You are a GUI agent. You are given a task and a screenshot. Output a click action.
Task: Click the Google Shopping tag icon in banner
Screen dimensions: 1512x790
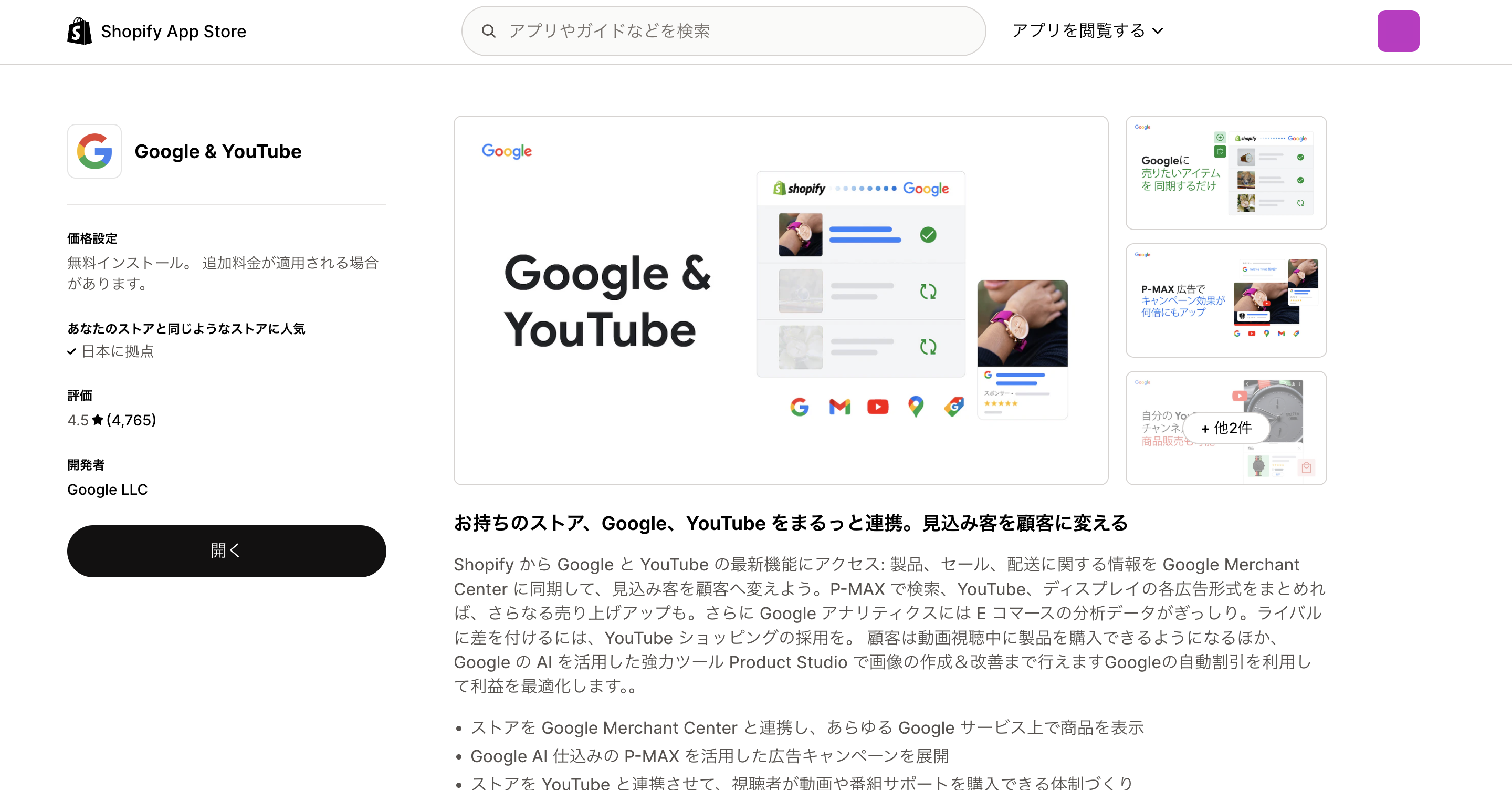[954, 407]
